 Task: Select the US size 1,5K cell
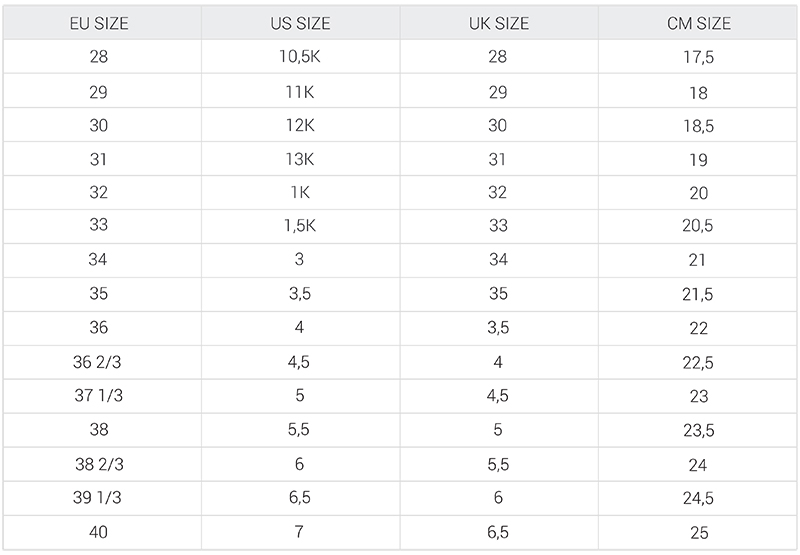click(301, 226)
